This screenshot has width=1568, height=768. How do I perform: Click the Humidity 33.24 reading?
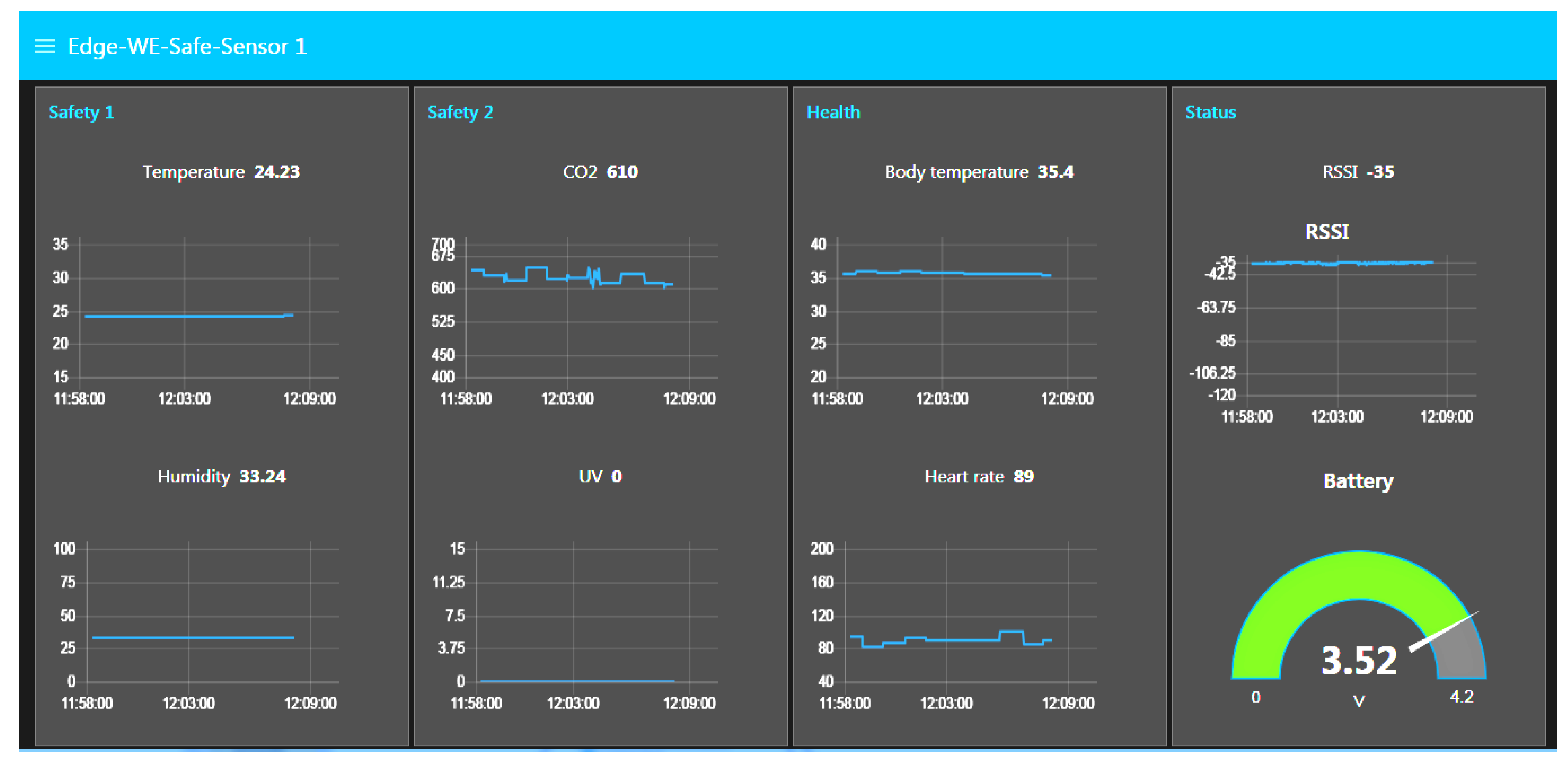222,477
